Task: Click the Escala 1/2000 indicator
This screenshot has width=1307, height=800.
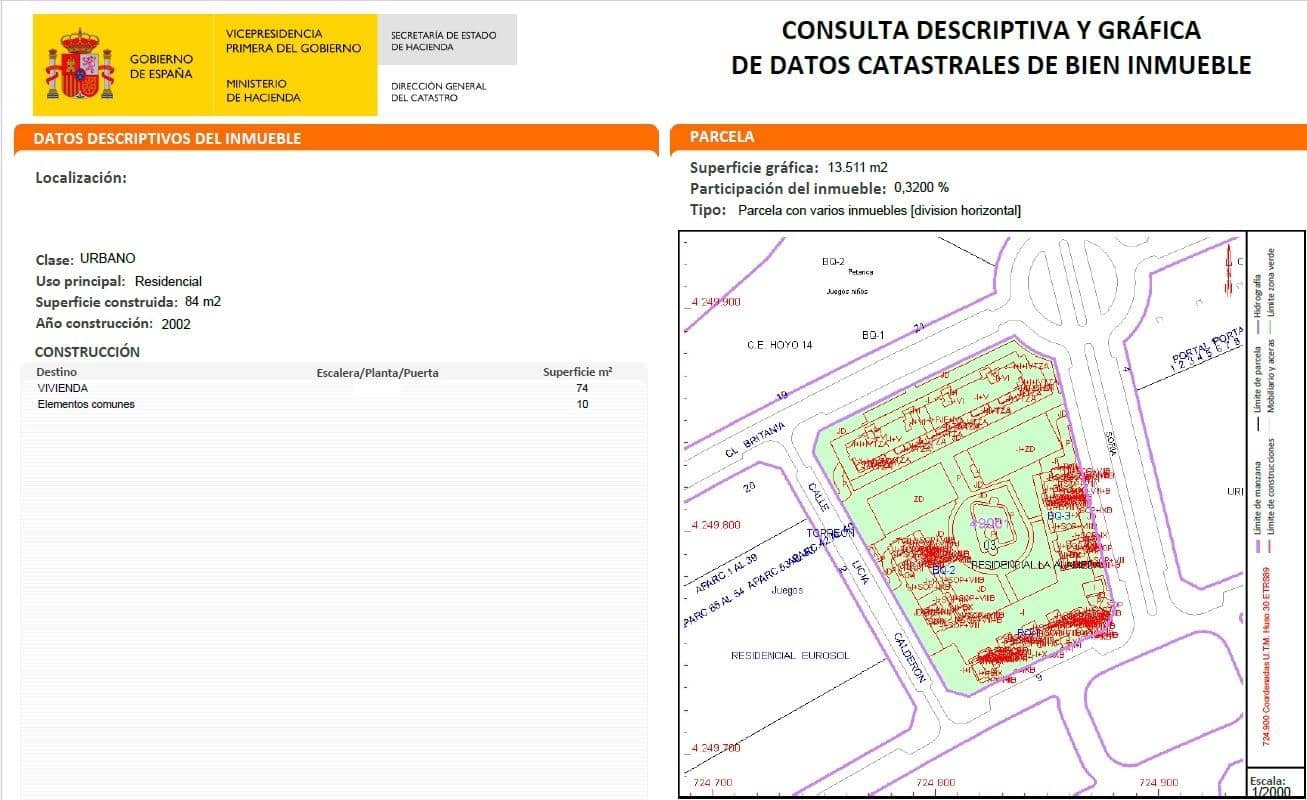Action: click(x=1270, y=786)
